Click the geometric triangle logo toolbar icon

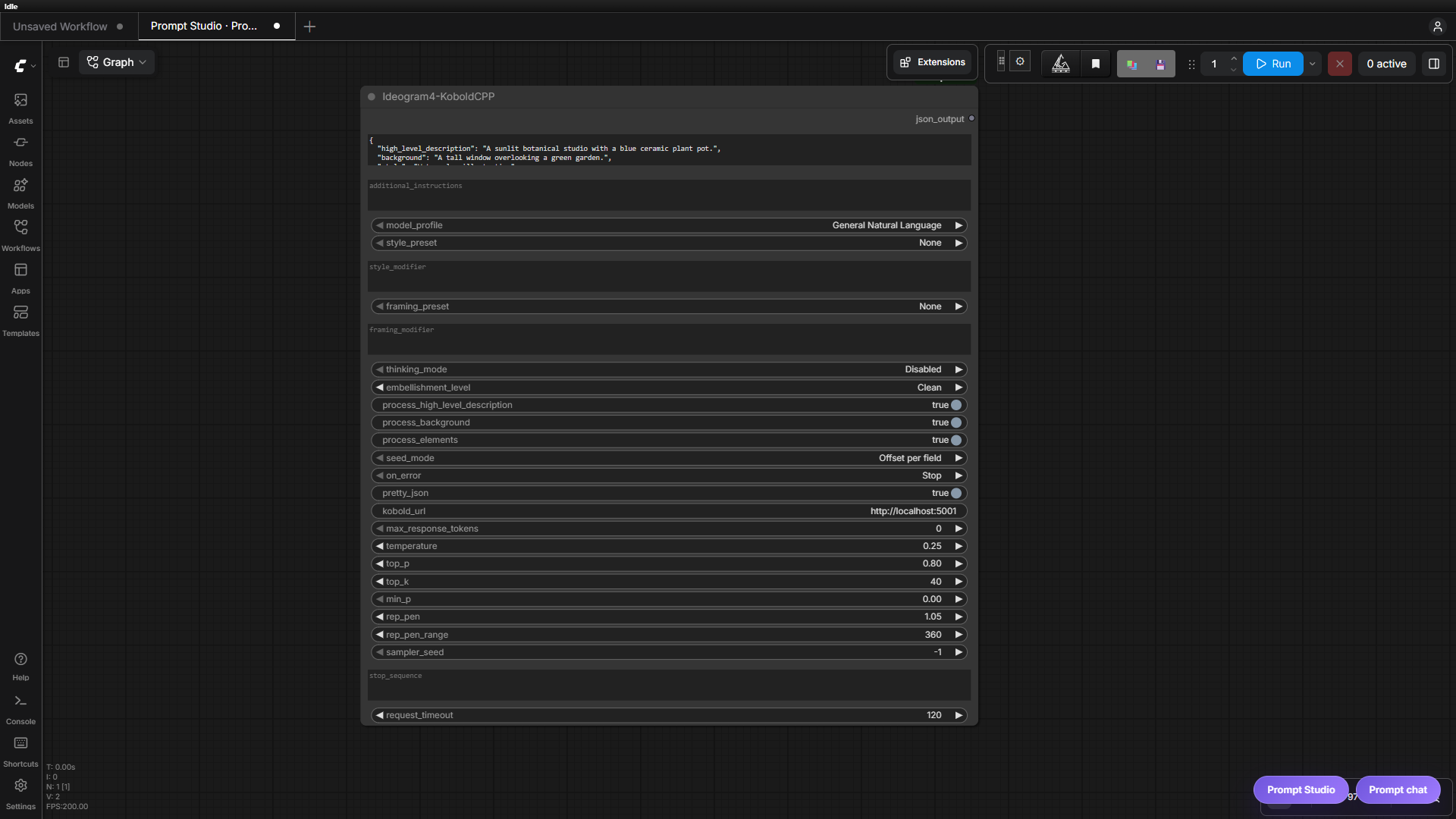(1060, 64)
